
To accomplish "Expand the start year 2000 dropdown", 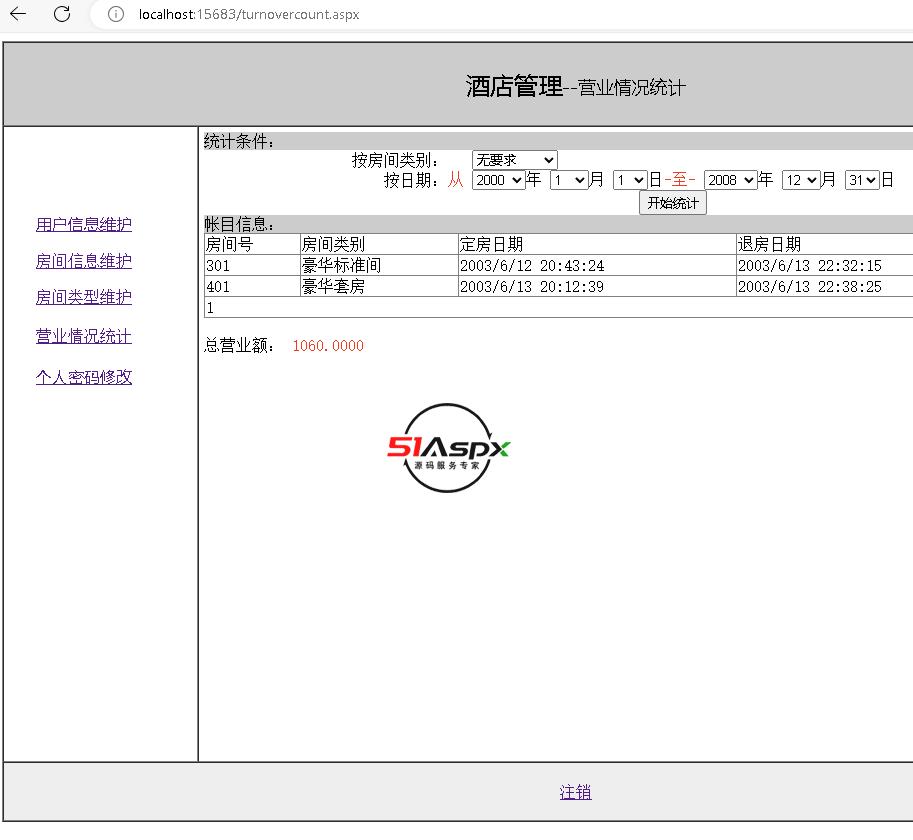I will point(498,180).
